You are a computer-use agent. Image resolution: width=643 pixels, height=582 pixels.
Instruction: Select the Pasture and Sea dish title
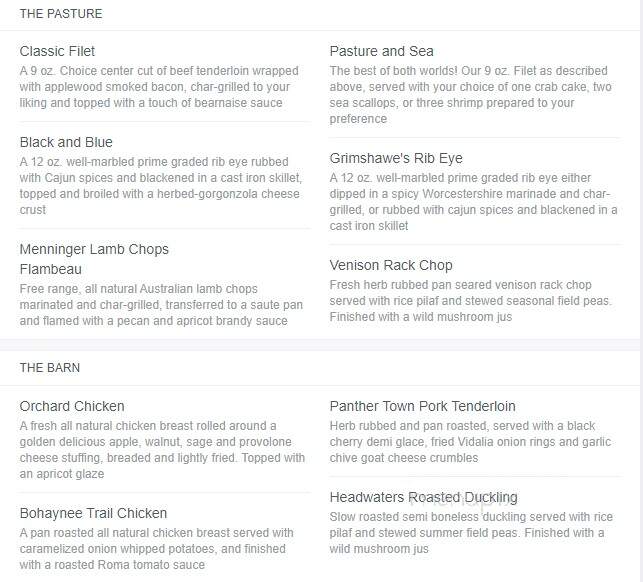click(381, 51)
